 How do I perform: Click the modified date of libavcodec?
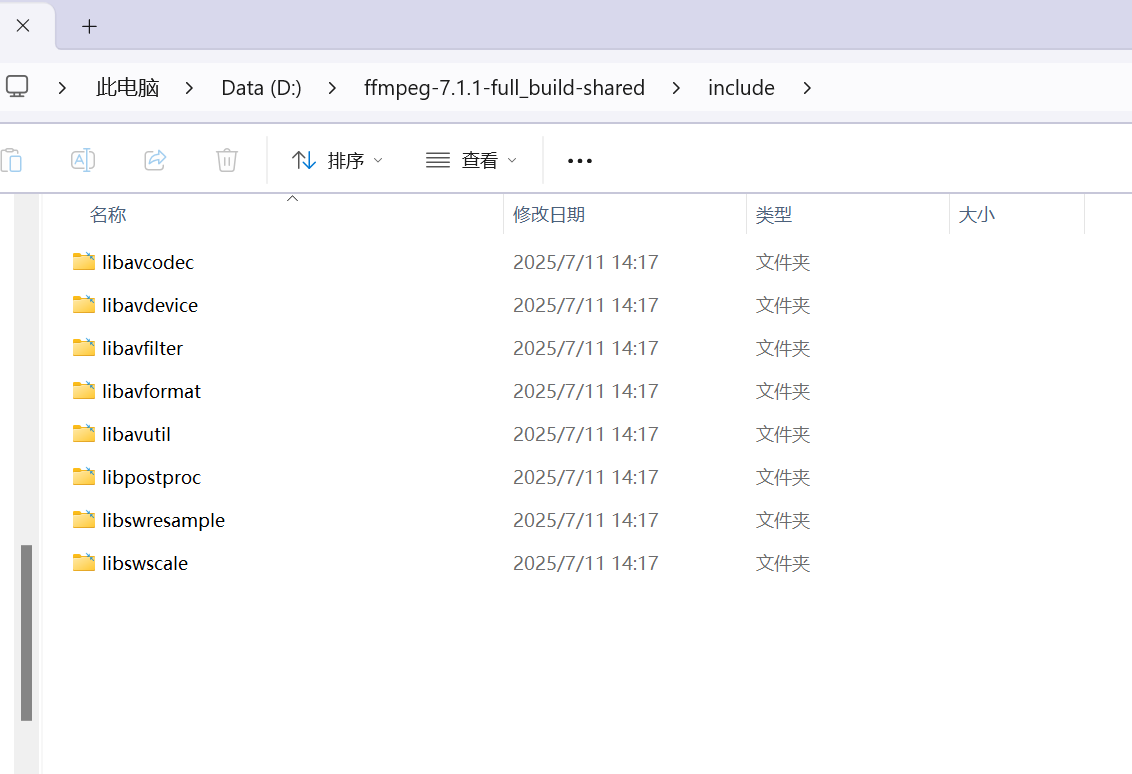[x=585, y=262]
